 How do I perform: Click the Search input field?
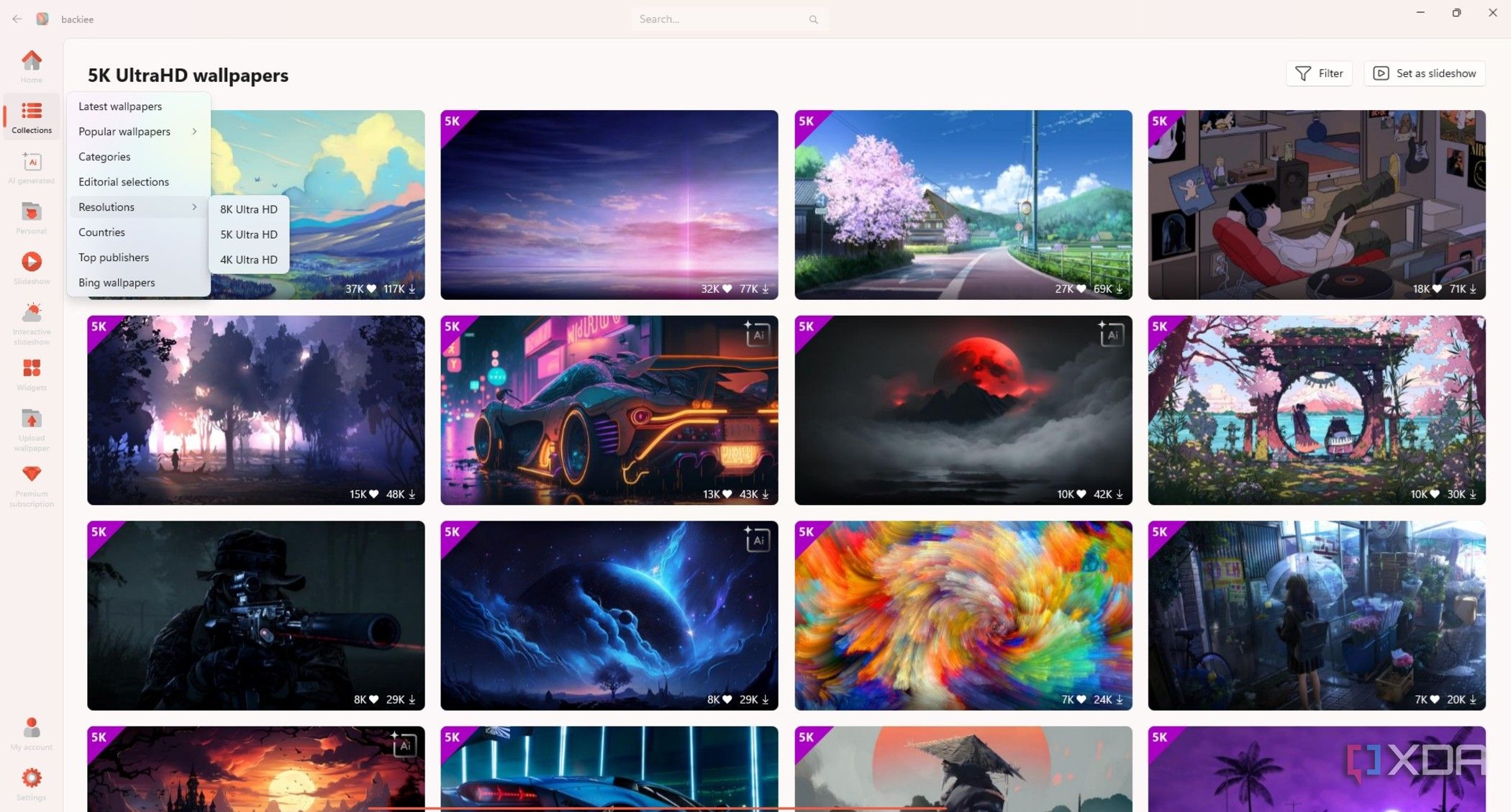(730, 19)
